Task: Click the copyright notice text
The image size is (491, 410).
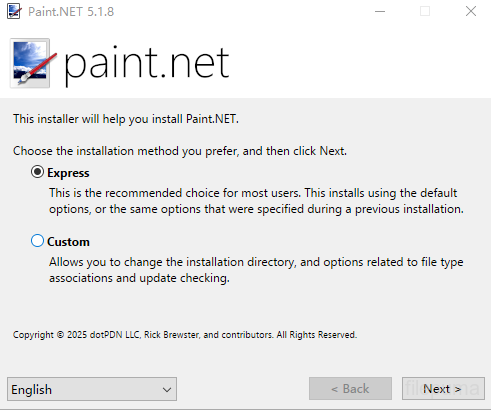Action: pyautogui.click(x=185, y=335)
